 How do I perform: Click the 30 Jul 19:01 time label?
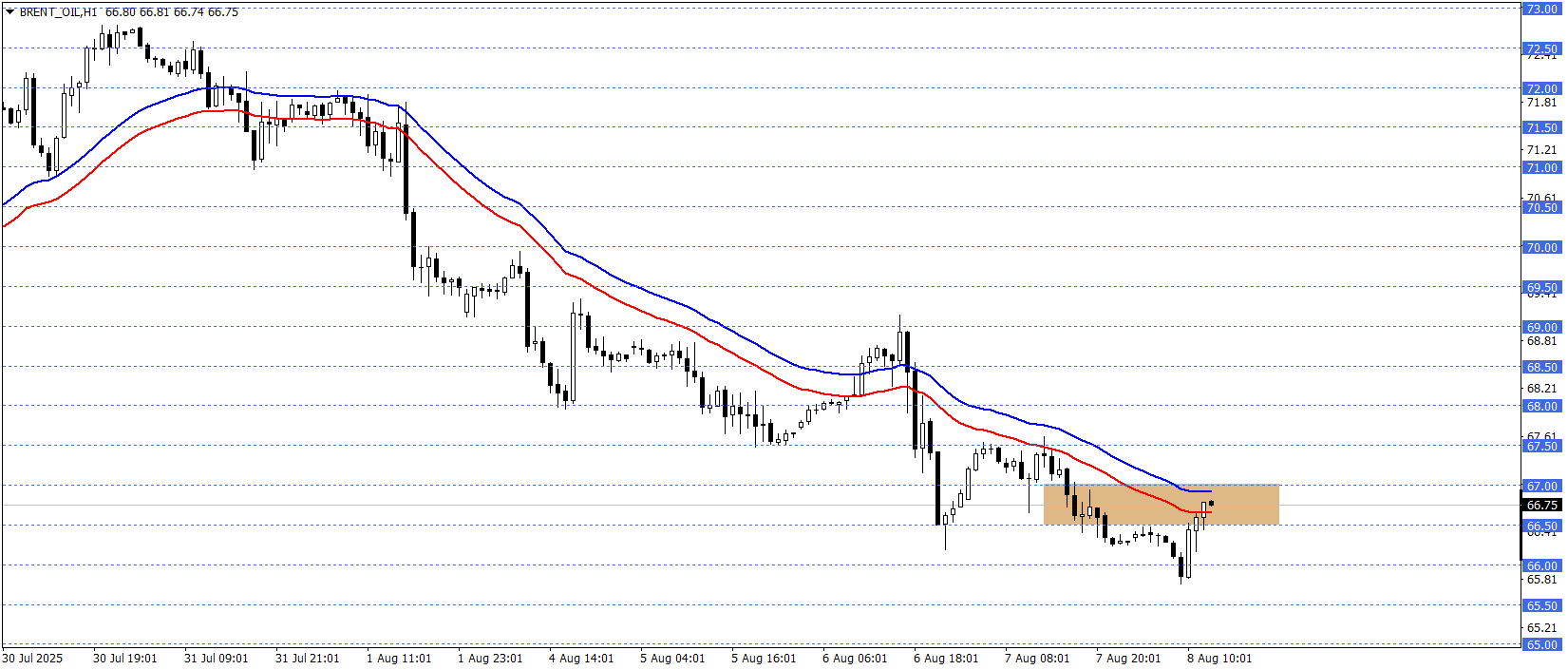point(125,658)
